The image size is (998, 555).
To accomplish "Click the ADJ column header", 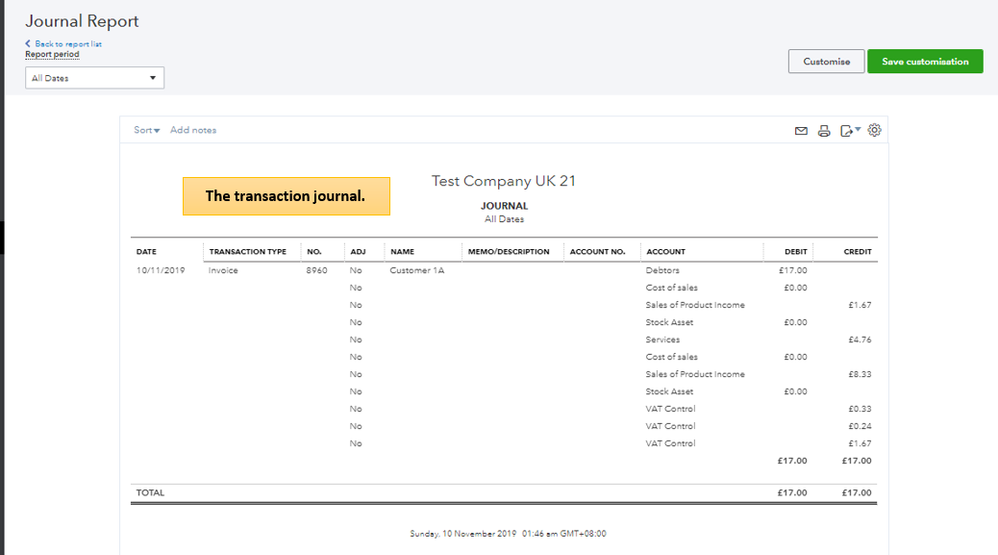I will [358, 251].
